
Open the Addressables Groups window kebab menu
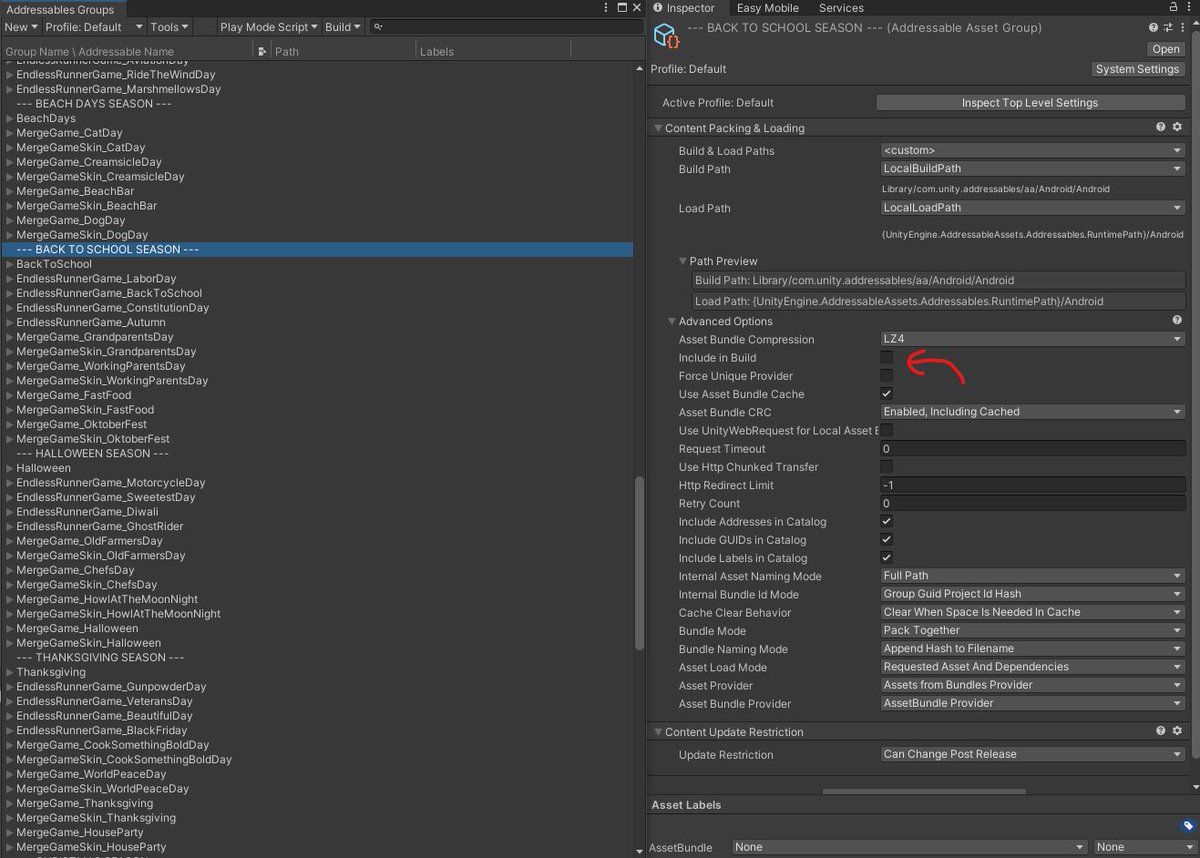pos(608,8)
